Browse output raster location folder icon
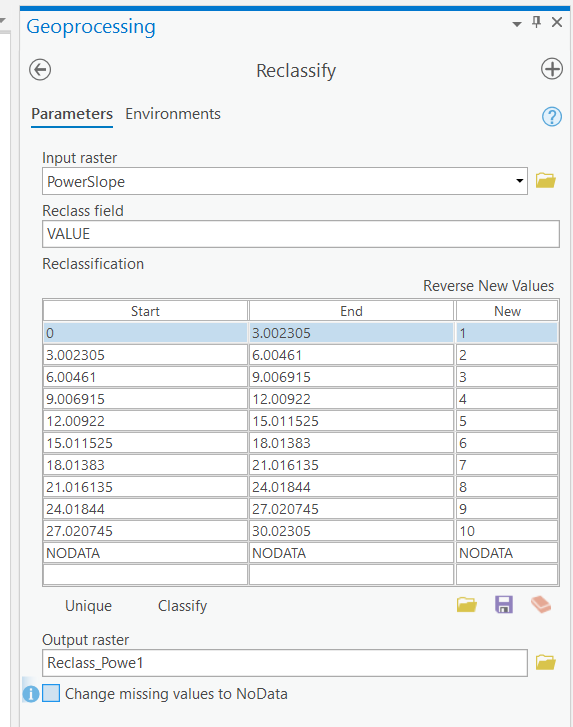The width and height of the screenshot is (573, 727). pyautogui.click(x=546, y=663)
